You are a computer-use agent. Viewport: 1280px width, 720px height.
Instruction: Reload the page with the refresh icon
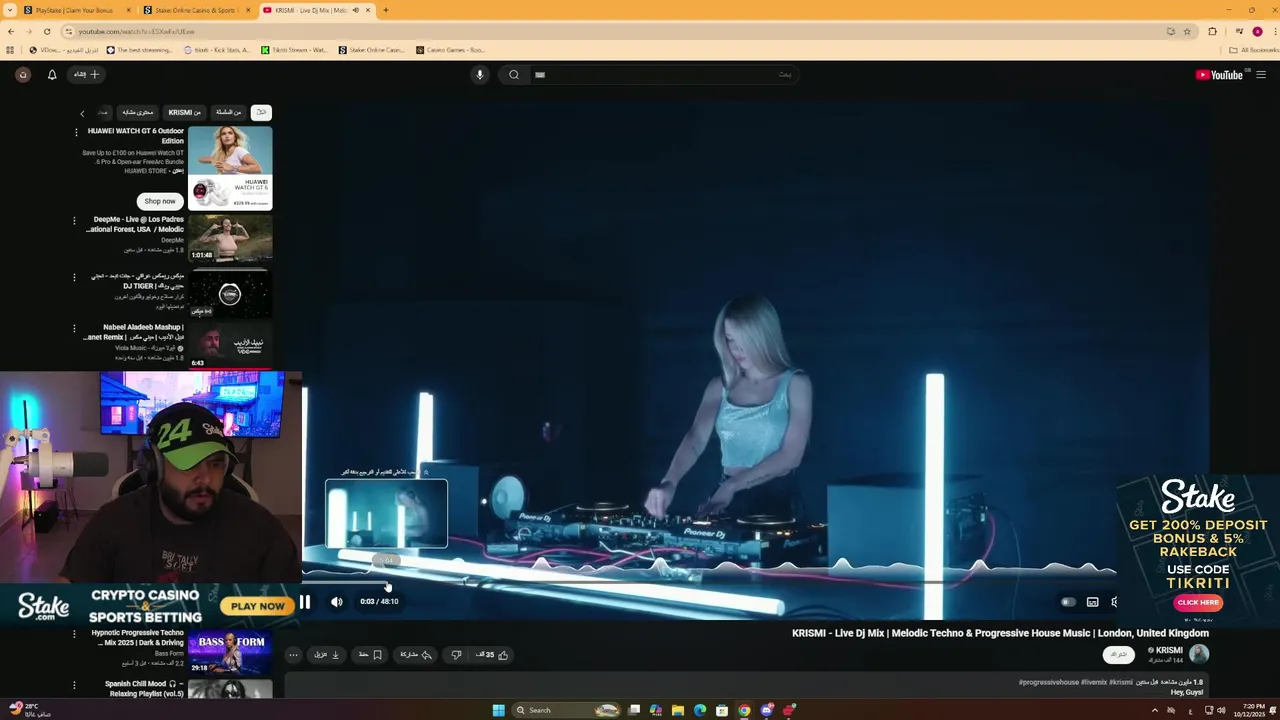tap(47, 32)
